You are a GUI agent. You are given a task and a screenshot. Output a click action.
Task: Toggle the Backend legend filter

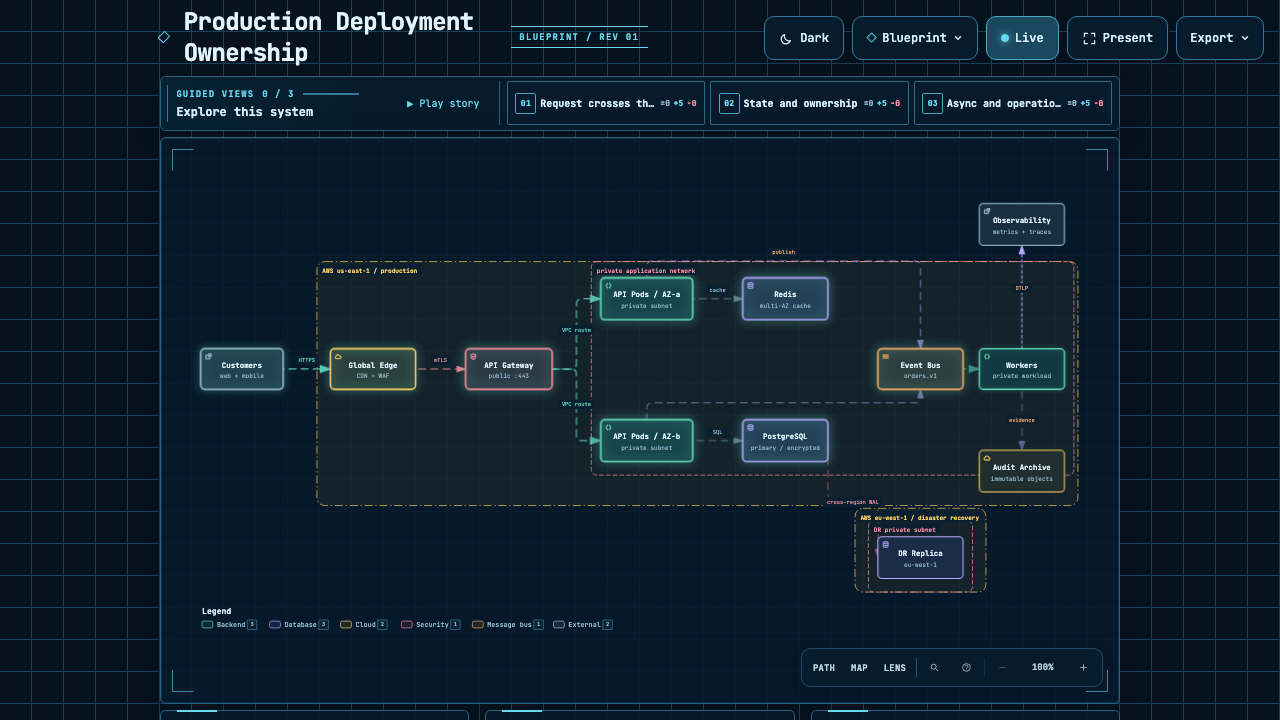[229, 624]
